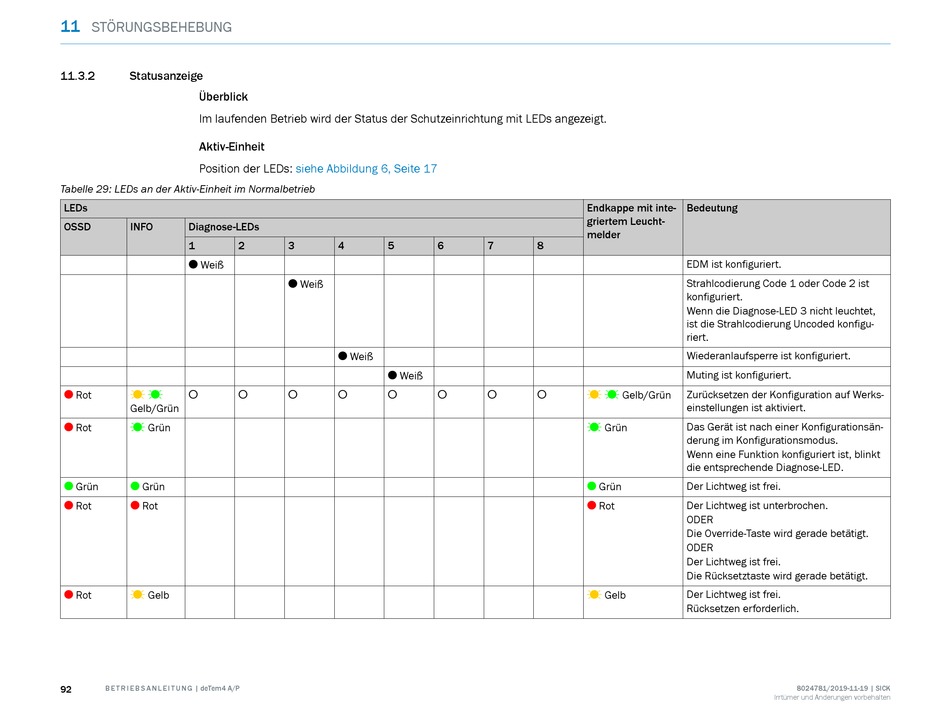The image size is (950, 711).
Task: Click the sentence 'Im laufenden Betrieb wird der Status'
Action: [402, 119]
